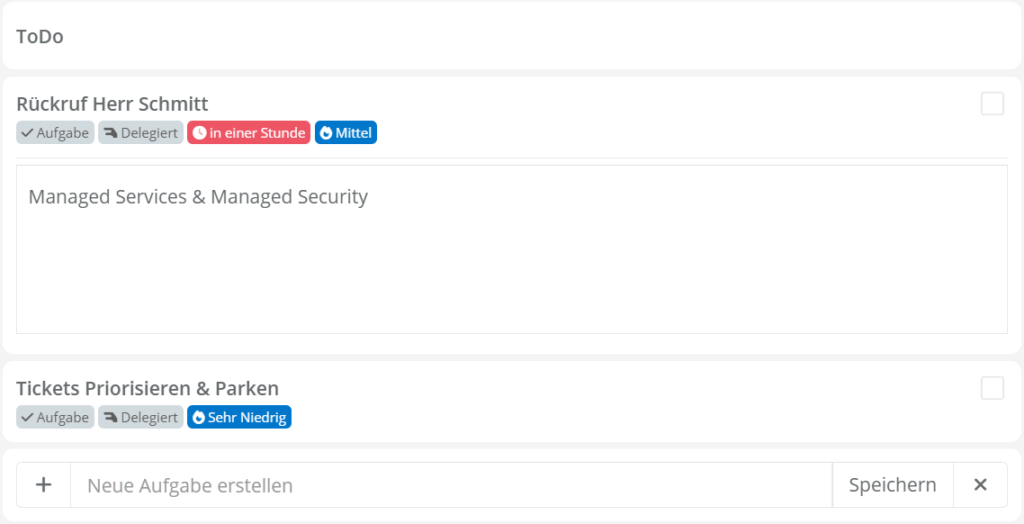Image resolution: width=1024 pixels, height=524 pixels.
Task: Click the checkmark icon in Tickets' Aufgabe badge
Action: click(x=28, y=417)
